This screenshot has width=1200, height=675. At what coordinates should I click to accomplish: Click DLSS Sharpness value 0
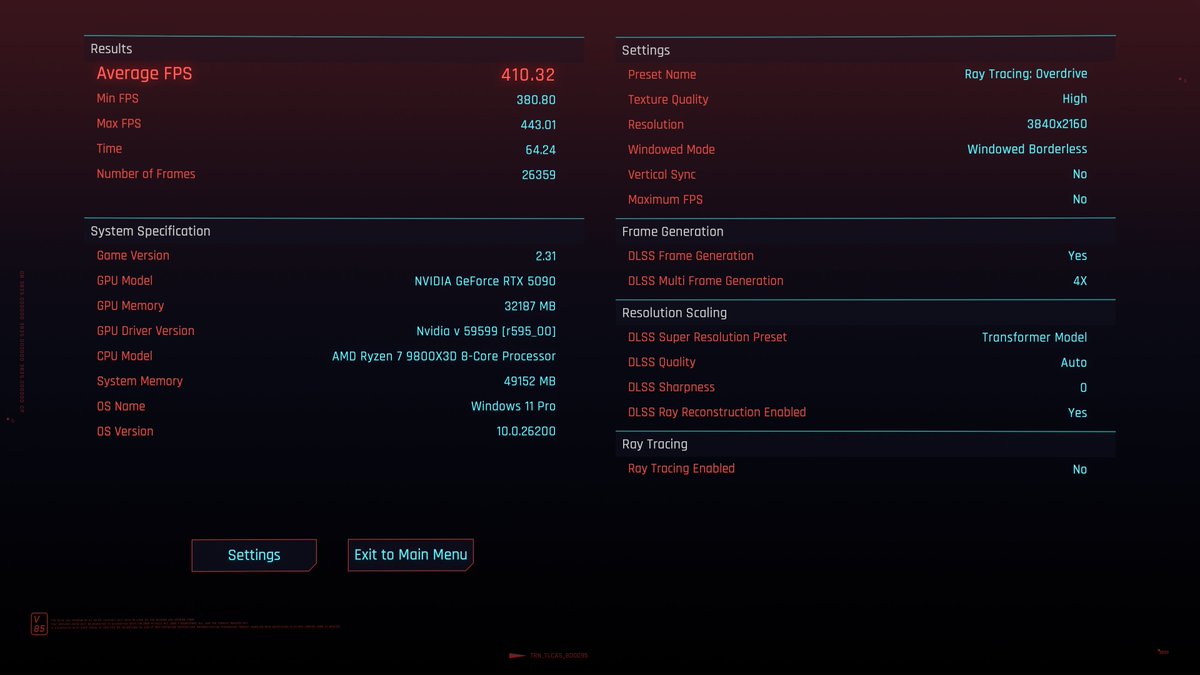pos(1083,388)
